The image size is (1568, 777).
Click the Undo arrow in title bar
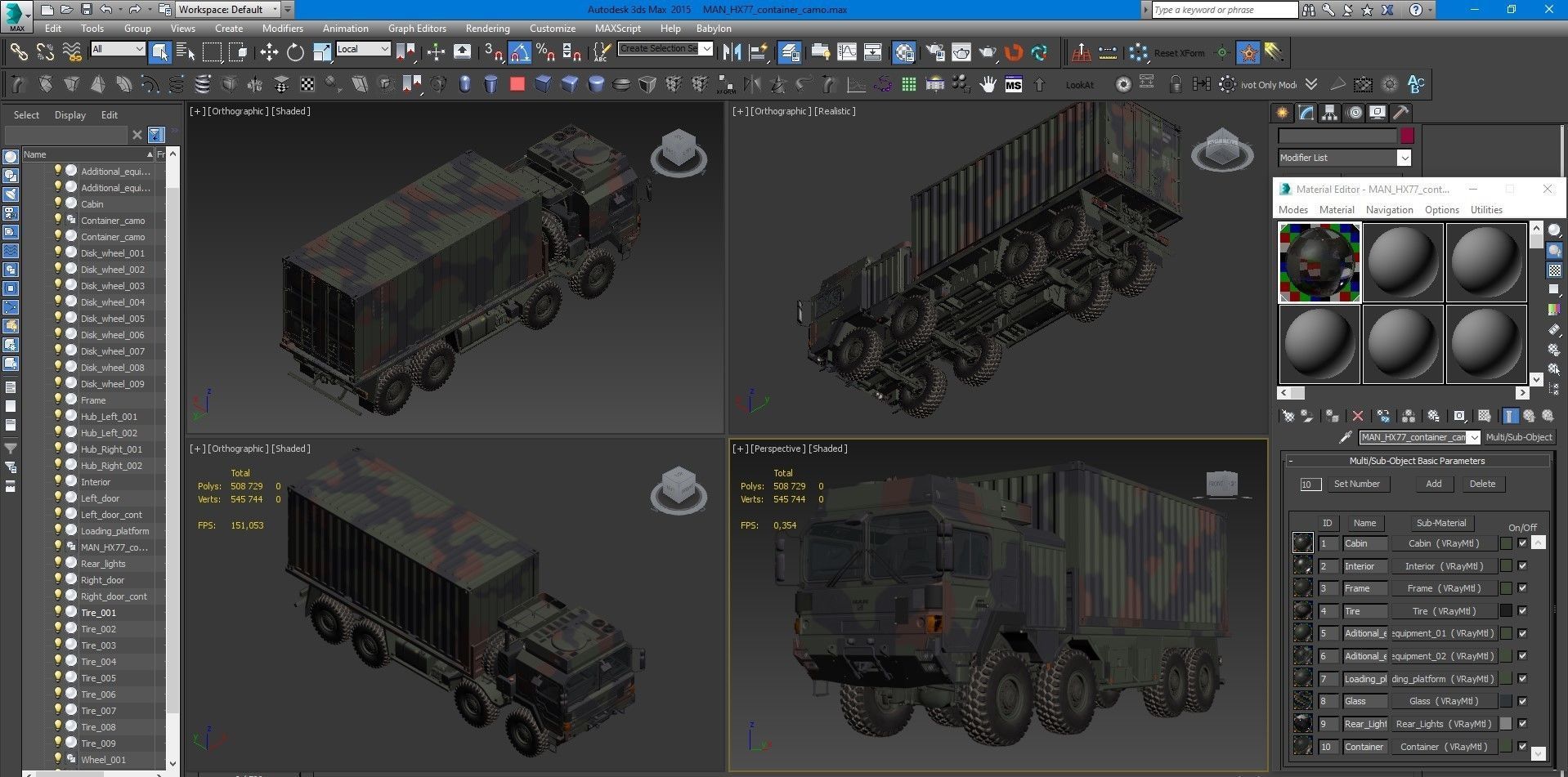tap(106, 10)
